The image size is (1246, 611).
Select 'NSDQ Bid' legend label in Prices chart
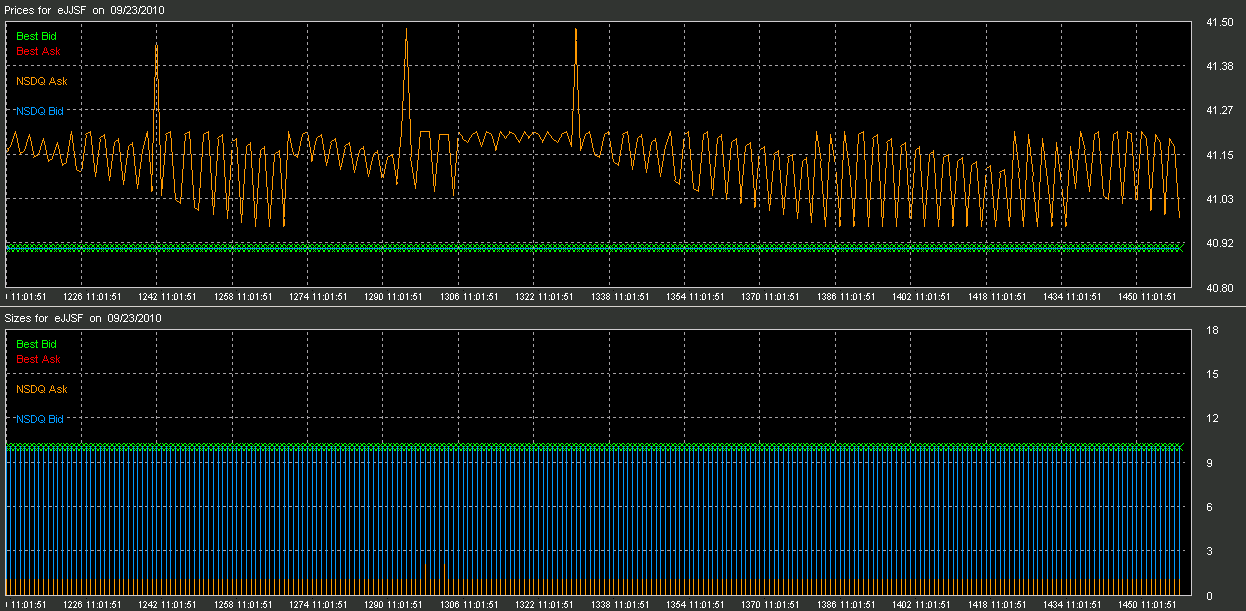pyautogui.click(x=40, y=111)
